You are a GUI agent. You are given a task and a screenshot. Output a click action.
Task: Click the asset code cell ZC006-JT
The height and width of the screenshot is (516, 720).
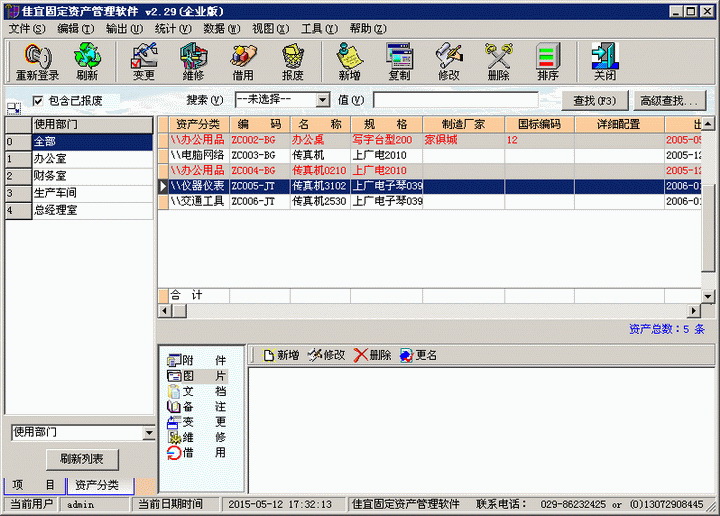[x=259, y=201]
